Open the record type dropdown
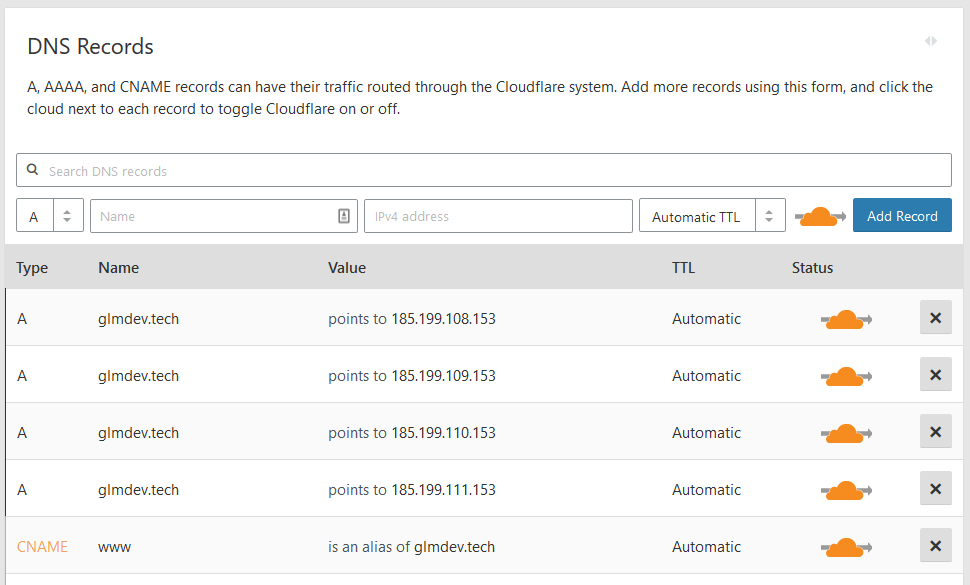Viewport: 970px width, 585px height. click(50, 216)
